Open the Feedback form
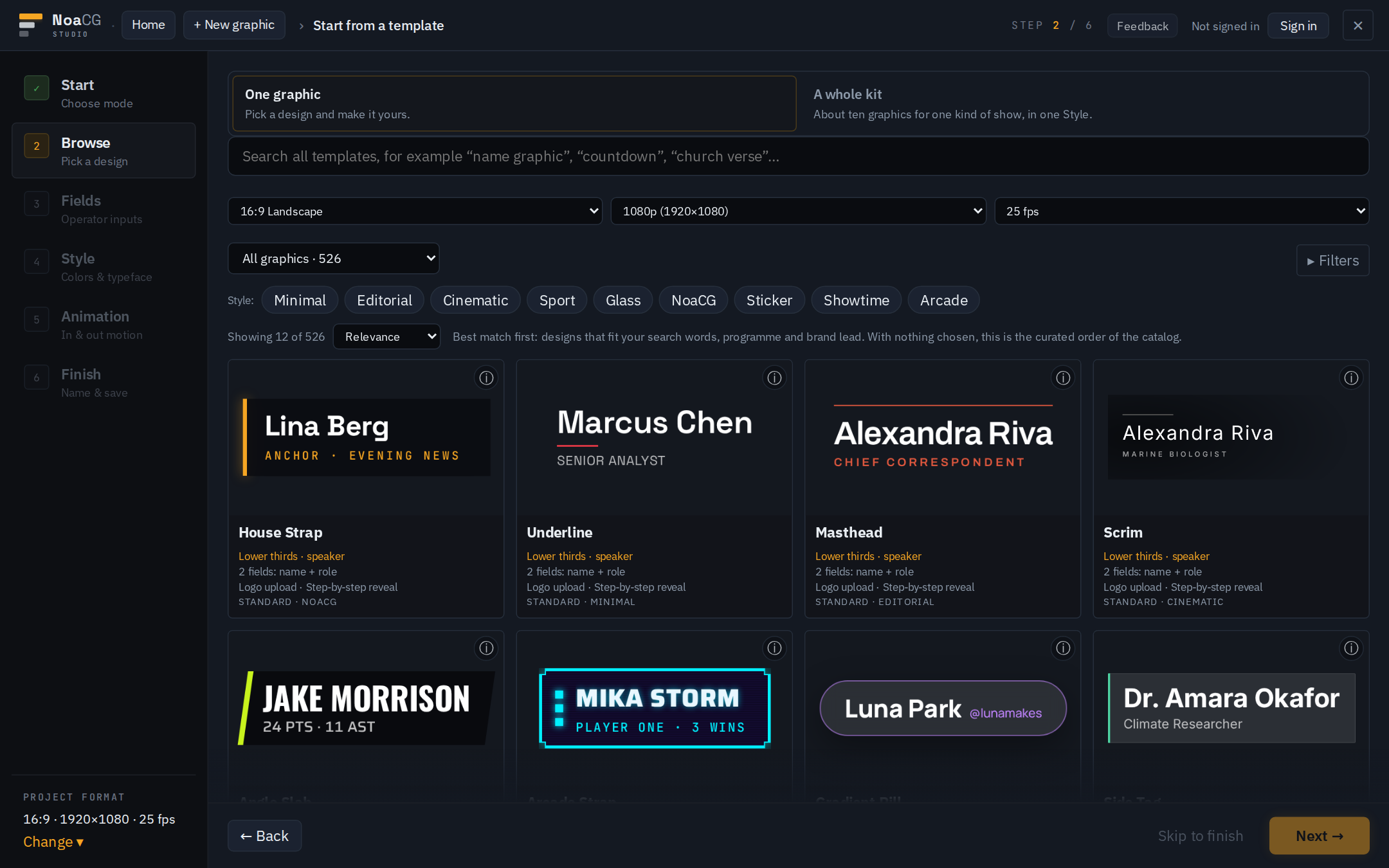 (x=1142, y=26)
